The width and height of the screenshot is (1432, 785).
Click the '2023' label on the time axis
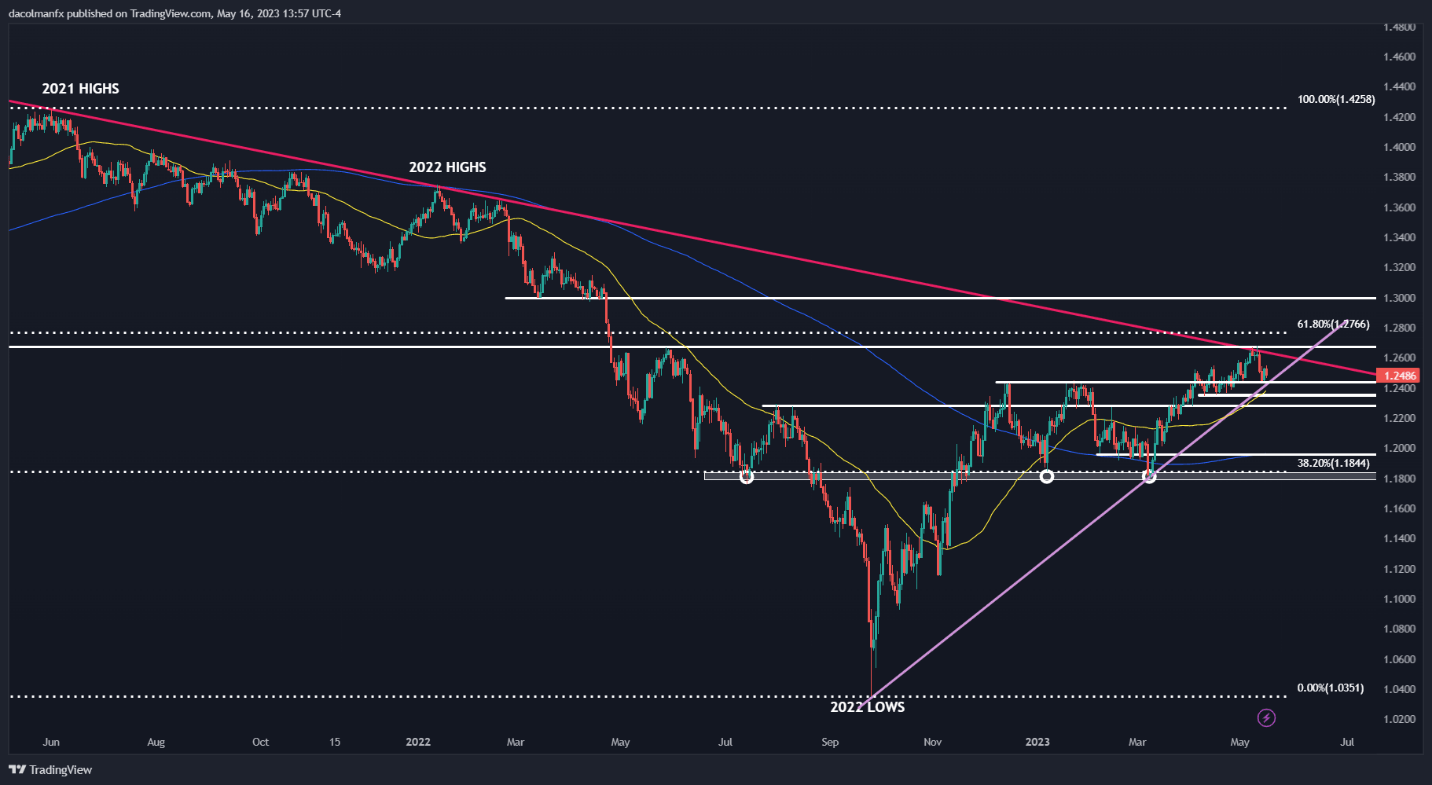click(1038, 742)
